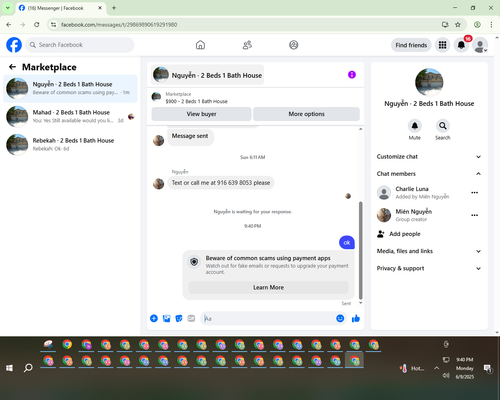Click the purple conversation information icon
Image resolution: width=500 pixels, height=400 pixels.
pos(352,75)
